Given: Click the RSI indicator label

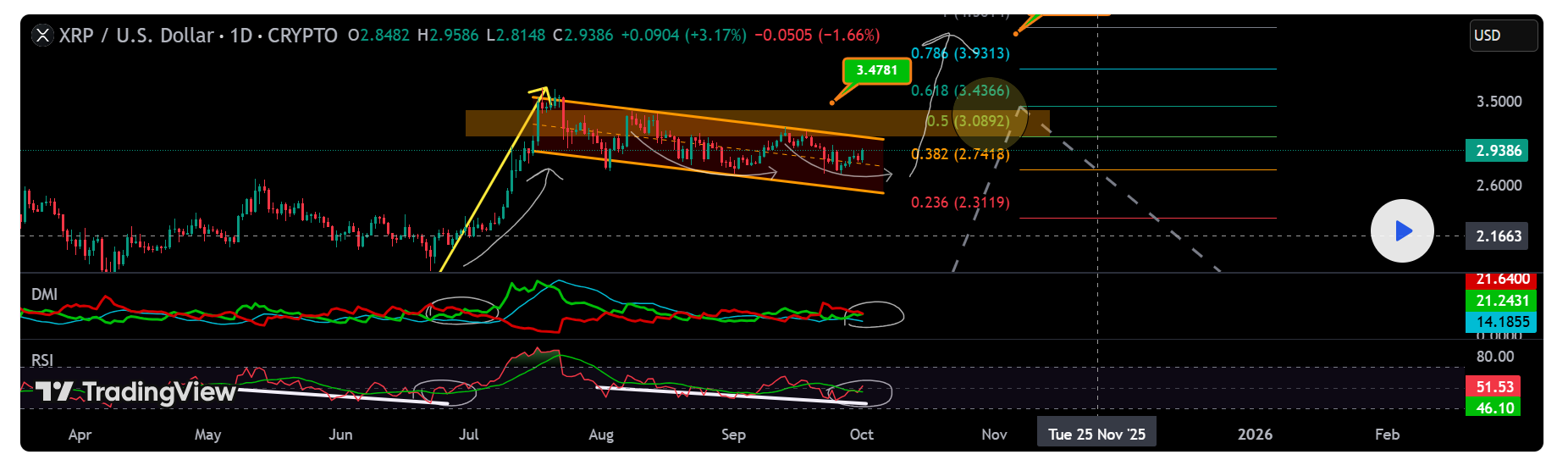Looking at the screenshot, I should [42, 360].
